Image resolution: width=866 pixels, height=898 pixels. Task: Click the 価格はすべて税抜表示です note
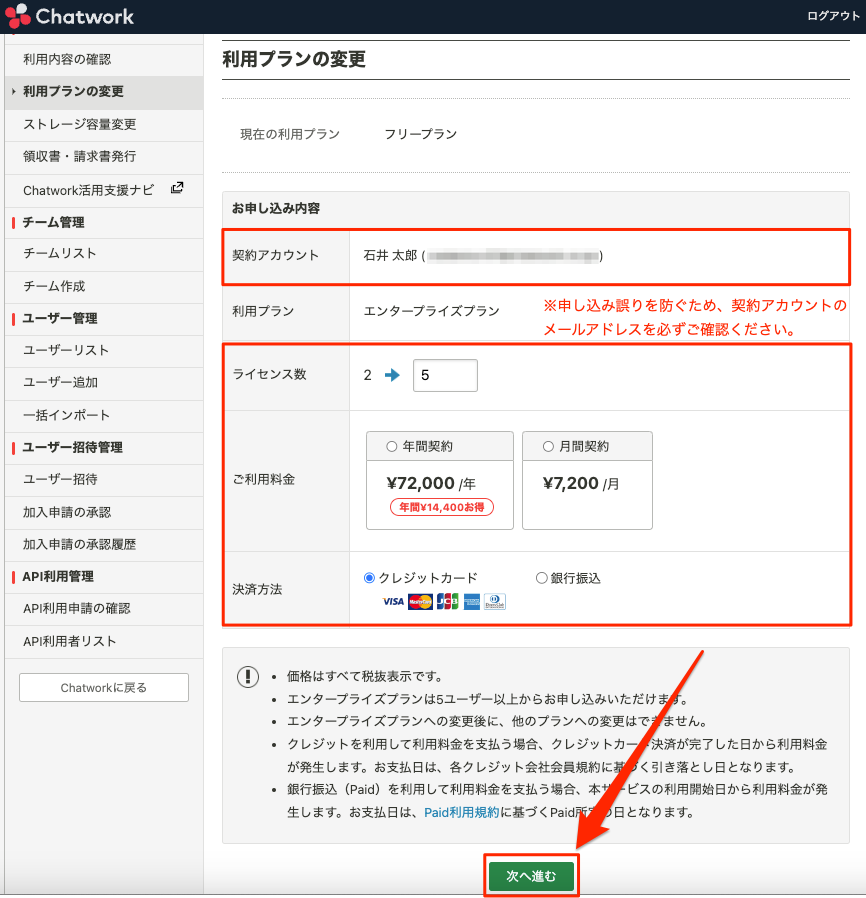click(x=365, y=676)
